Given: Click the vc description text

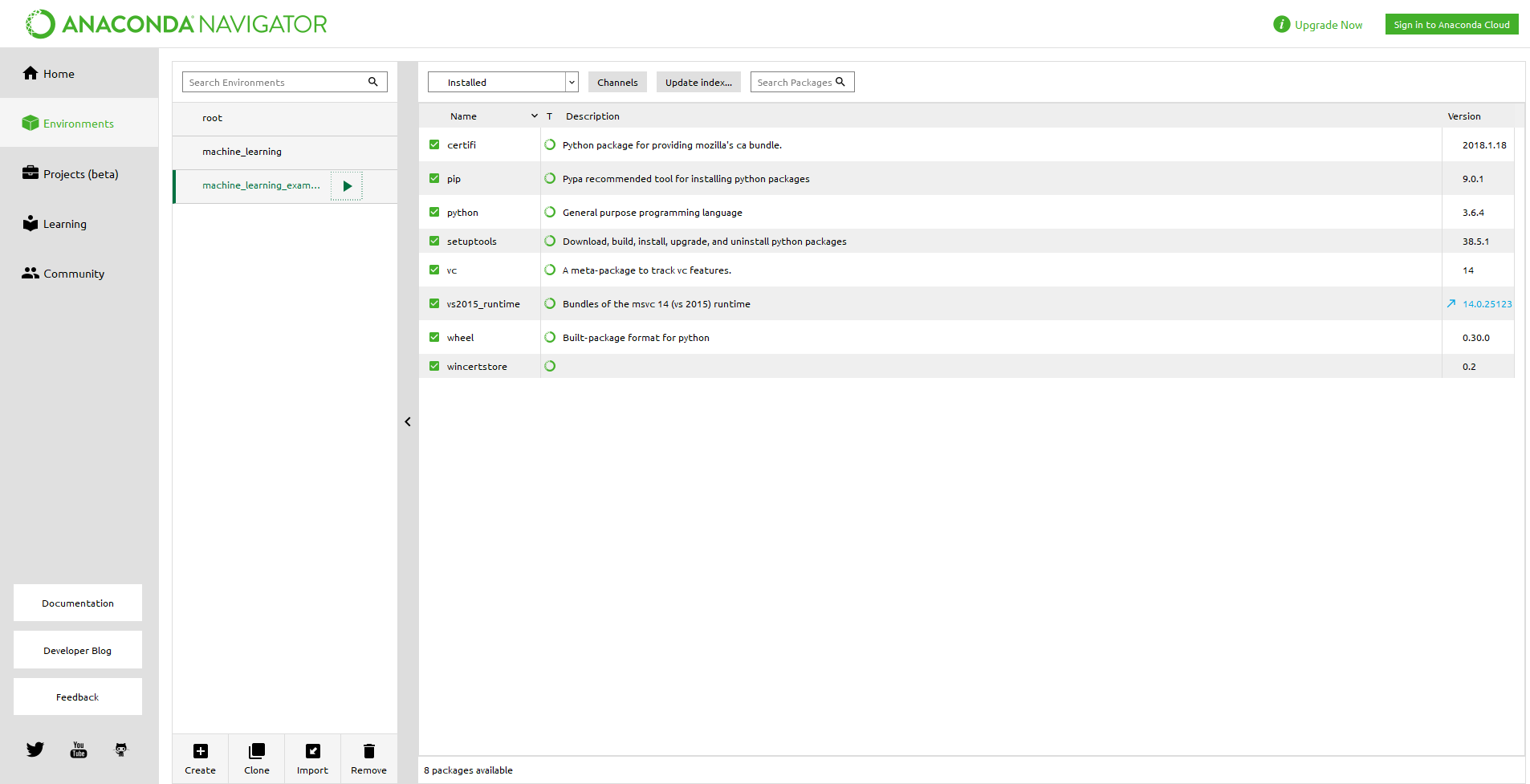Looking at the screenshot, I should tap(646, 270).
